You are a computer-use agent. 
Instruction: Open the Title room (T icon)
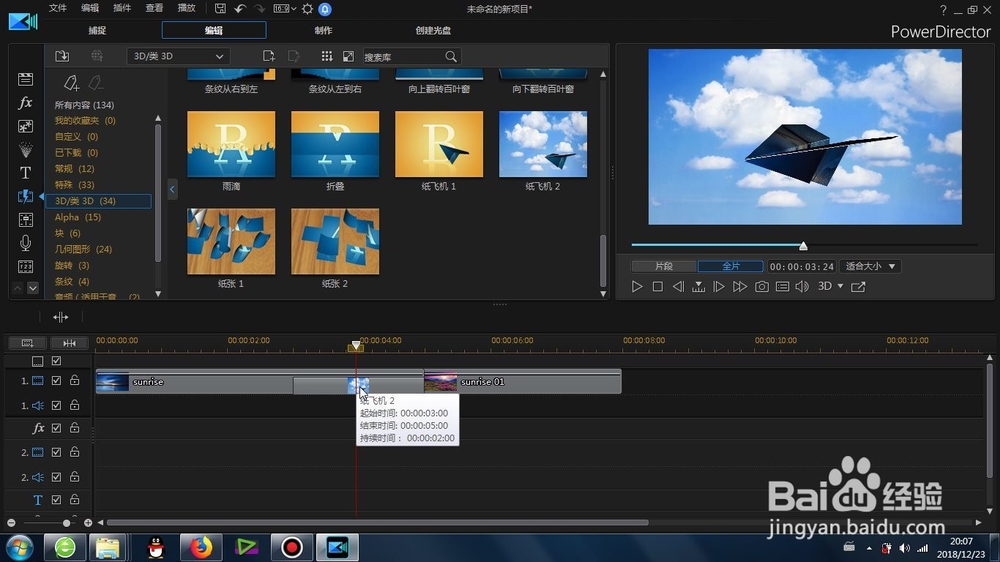click(x=26, y=173)
